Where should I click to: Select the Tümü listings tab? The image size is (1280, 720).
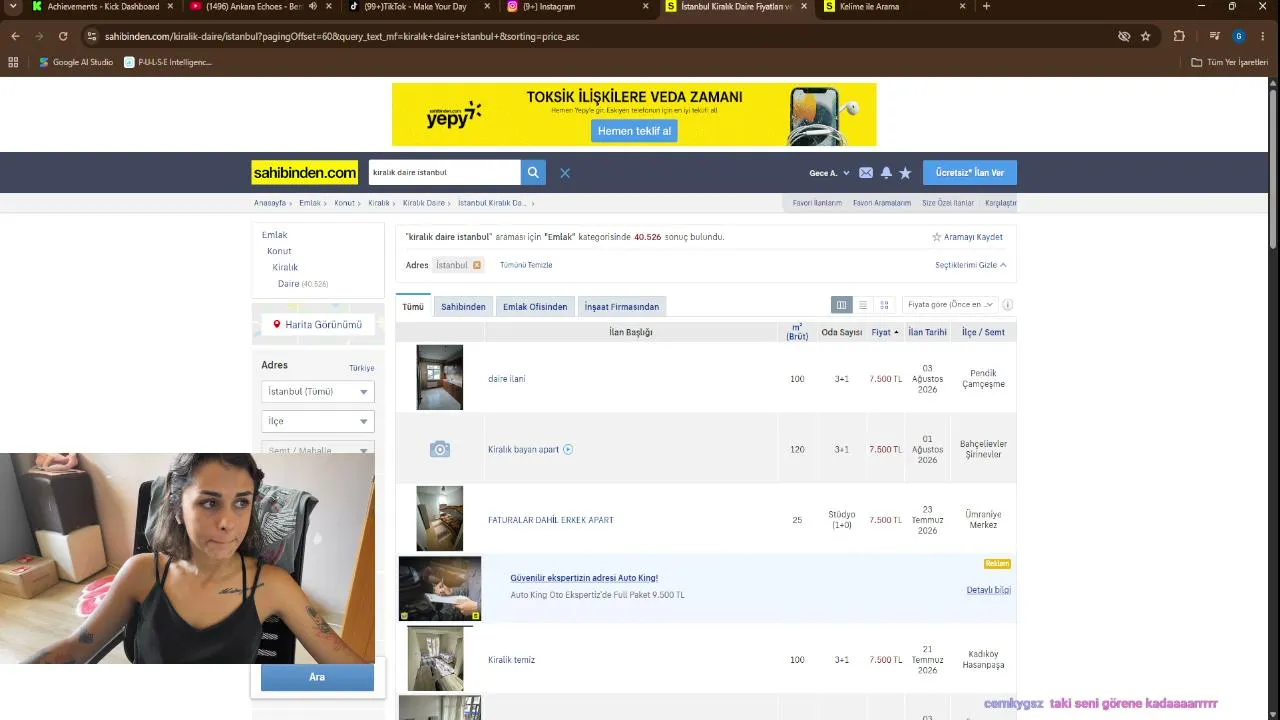coord(413,307)
